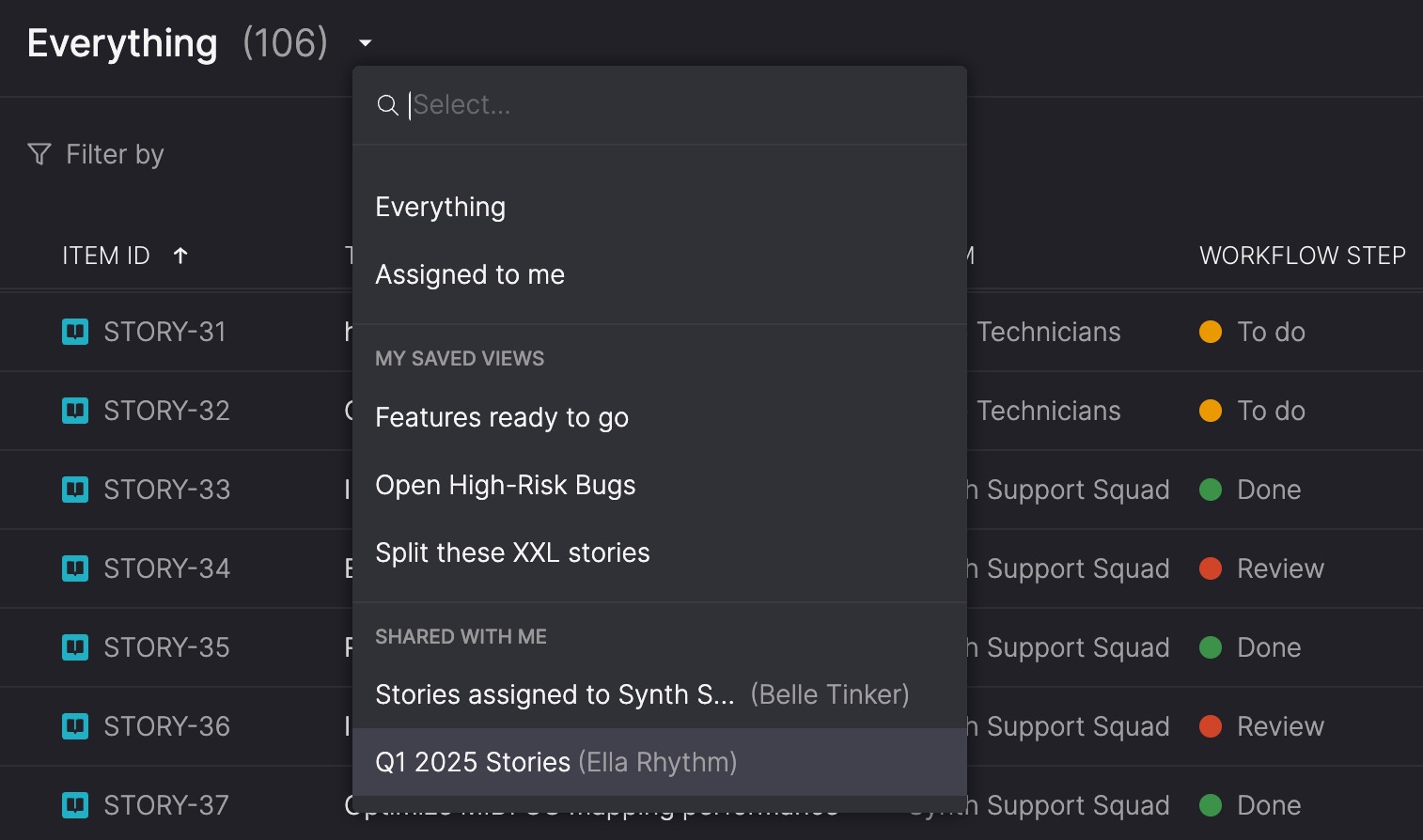Image resolution: width=1423 pixels, height=840 pixels.
Task: Open Stories assigned to Synth shared view
Action: (555, 694)
